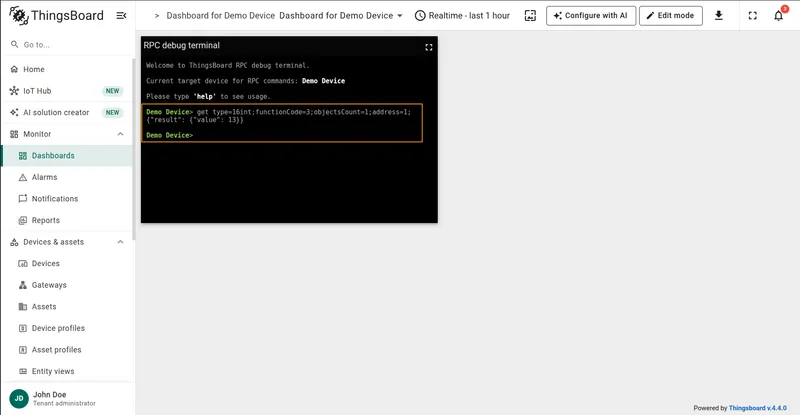Open Device profiles page
The image size is (800, 415).
(x=67, y=328)
